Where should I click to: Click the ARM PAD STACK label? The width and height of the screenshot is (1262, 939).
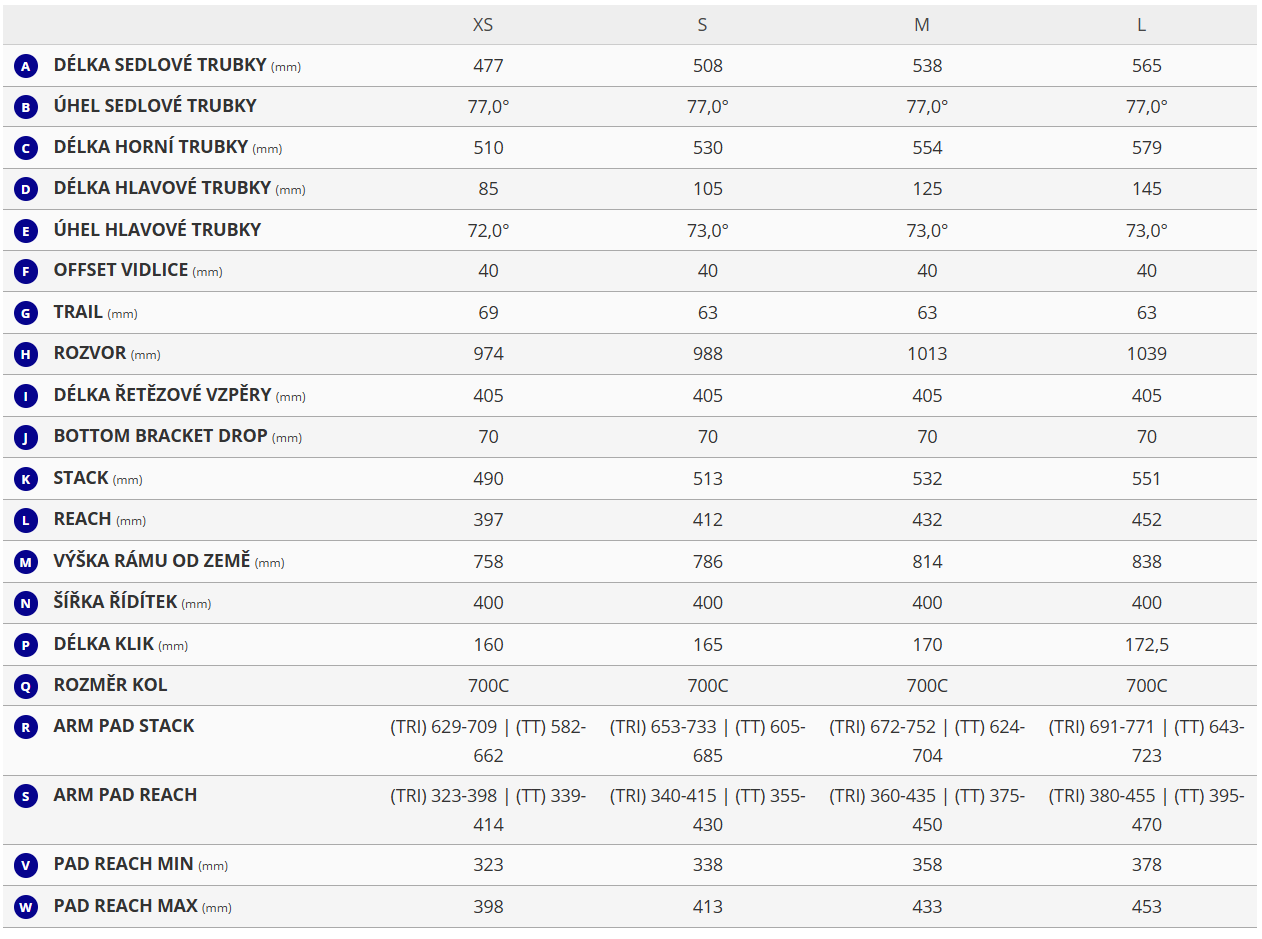click(124, 726)
